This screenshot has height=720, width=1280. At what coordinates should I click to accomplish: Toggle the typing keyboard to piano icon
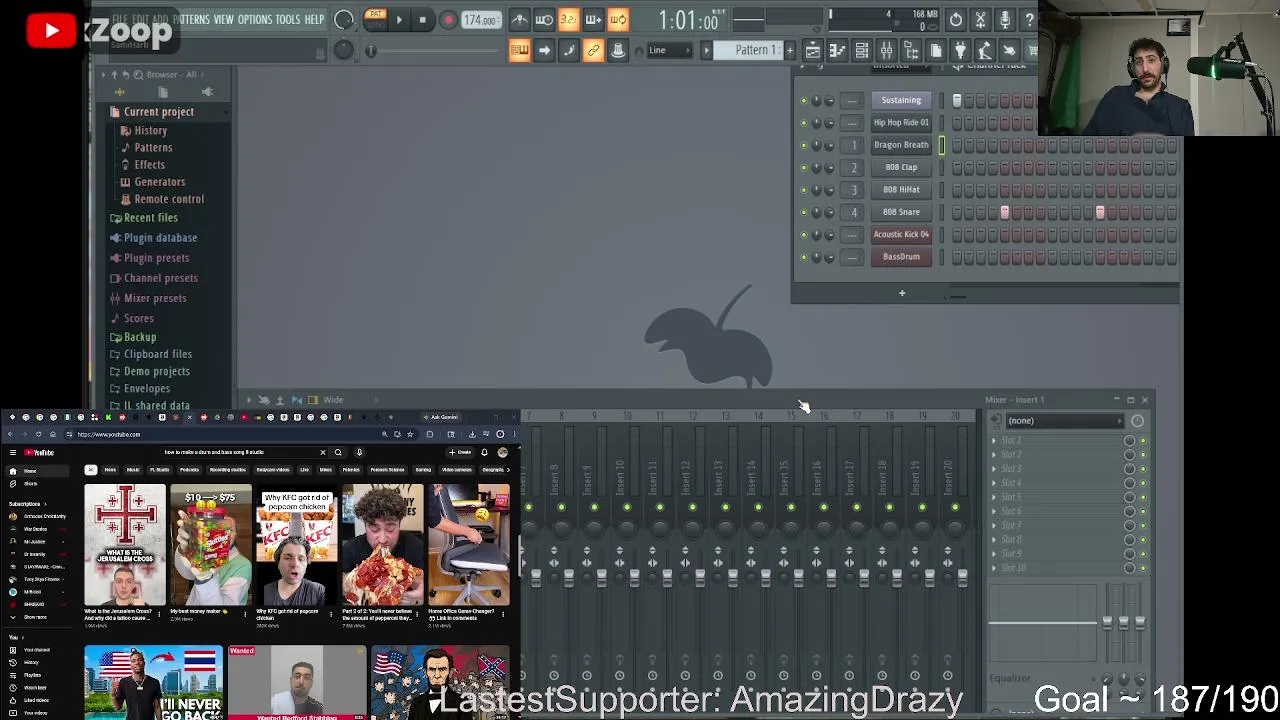click(x=520, y=50)
